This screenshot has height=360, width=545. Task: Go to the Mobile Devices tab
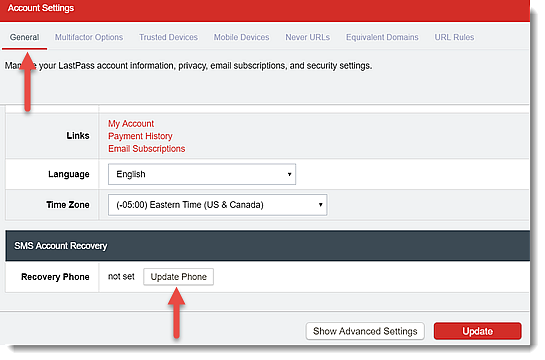tap(242, 37)
